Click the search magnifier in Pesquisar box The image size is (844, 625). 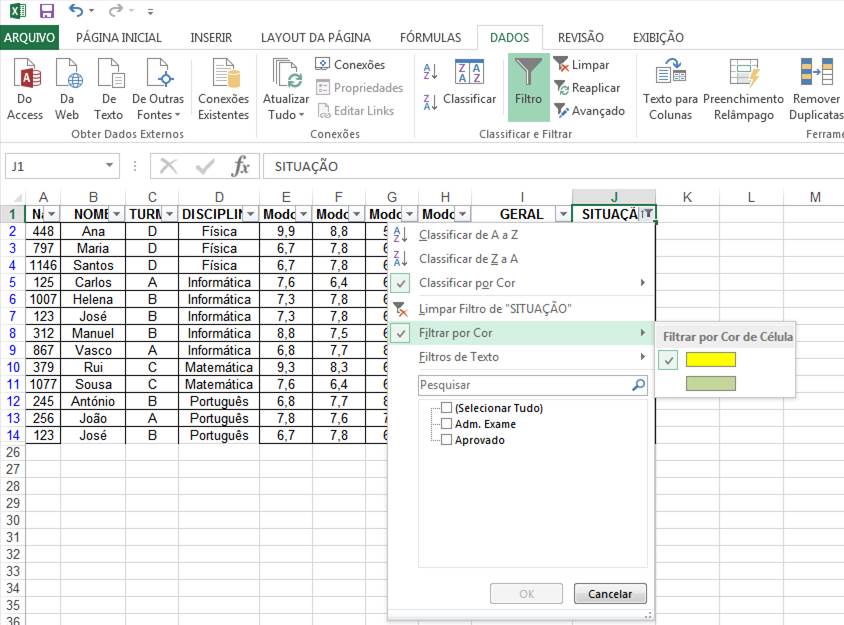638,385
